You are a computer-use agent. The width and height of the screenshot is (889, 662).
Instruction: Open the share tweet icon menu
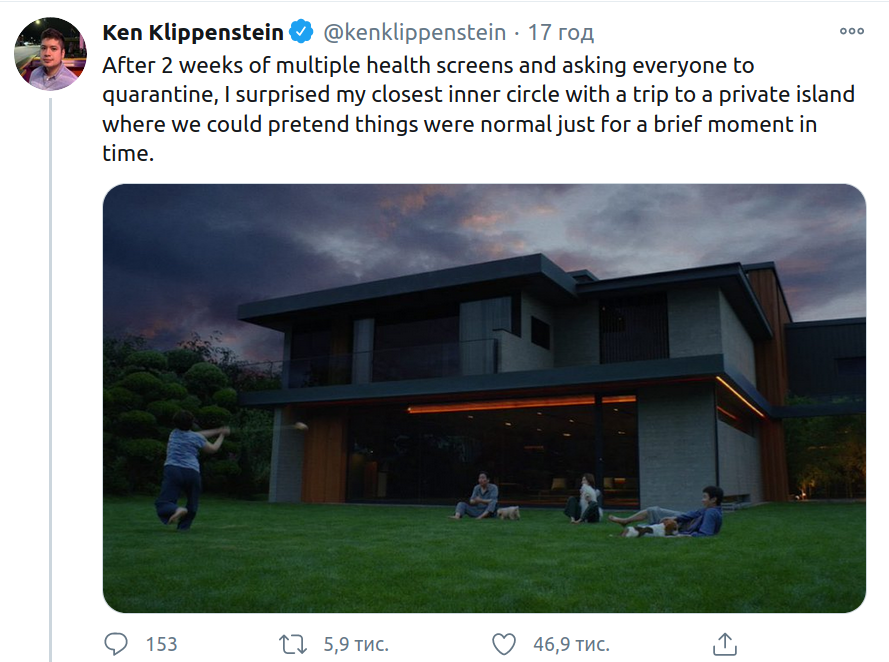click(725, 643)
